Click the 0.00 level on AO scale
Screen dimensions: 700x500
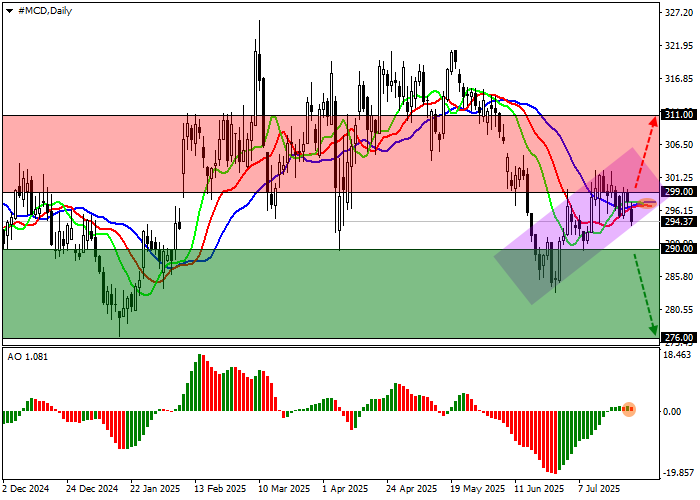point(677,411)
